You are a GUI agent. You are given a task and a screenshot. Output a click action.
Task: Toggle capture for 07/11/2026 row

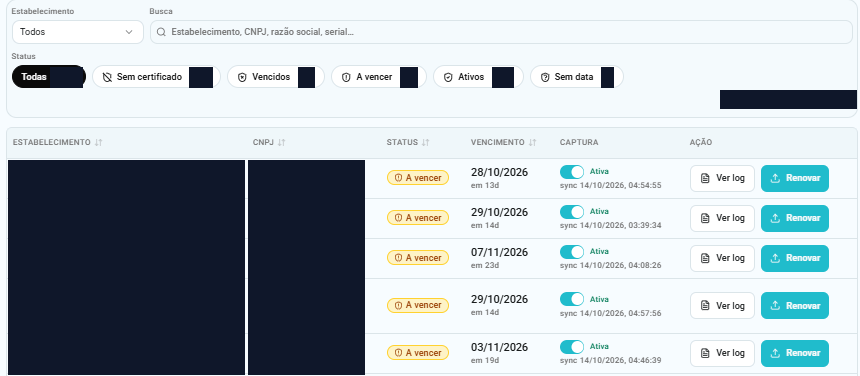(572, 252)
